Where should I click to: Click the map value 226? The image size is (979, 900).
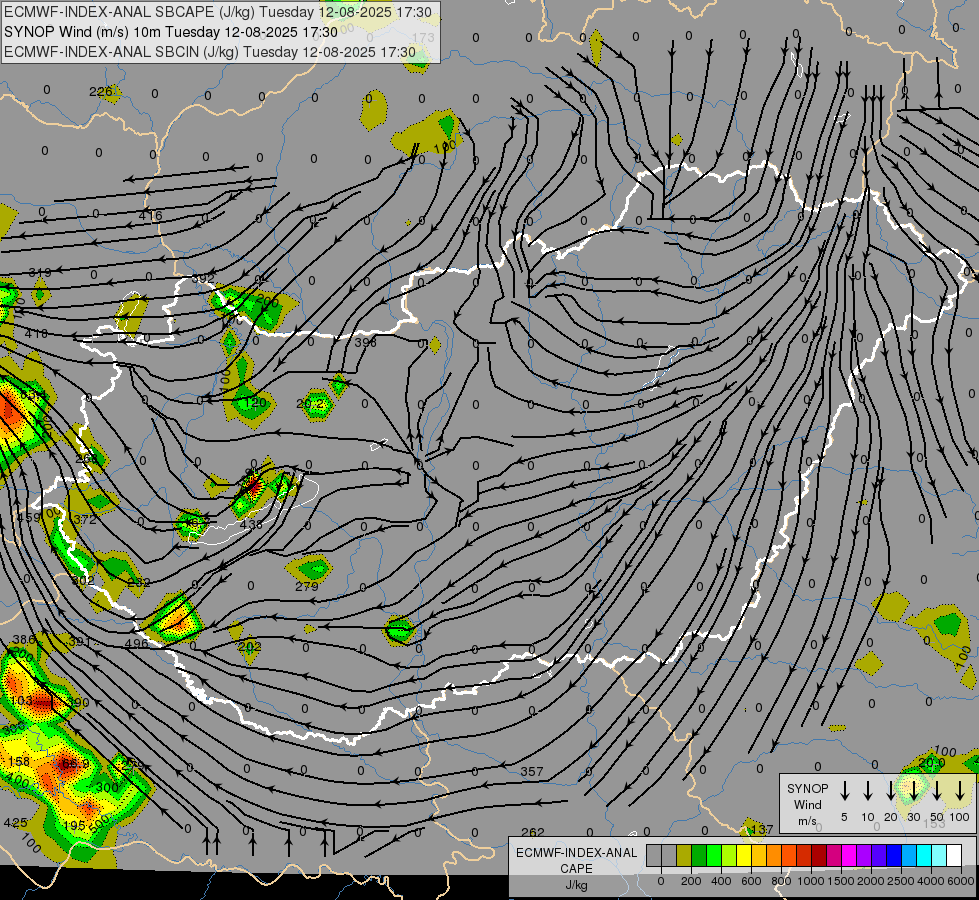101,92
